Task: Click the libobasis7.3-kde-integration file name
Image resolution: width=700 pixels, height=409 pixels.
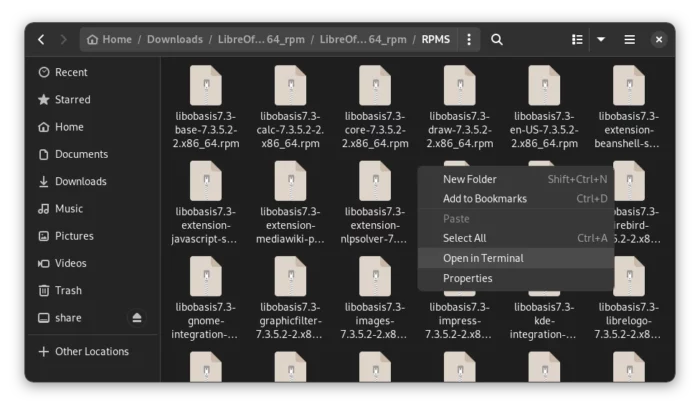Action: pos(544,321)
